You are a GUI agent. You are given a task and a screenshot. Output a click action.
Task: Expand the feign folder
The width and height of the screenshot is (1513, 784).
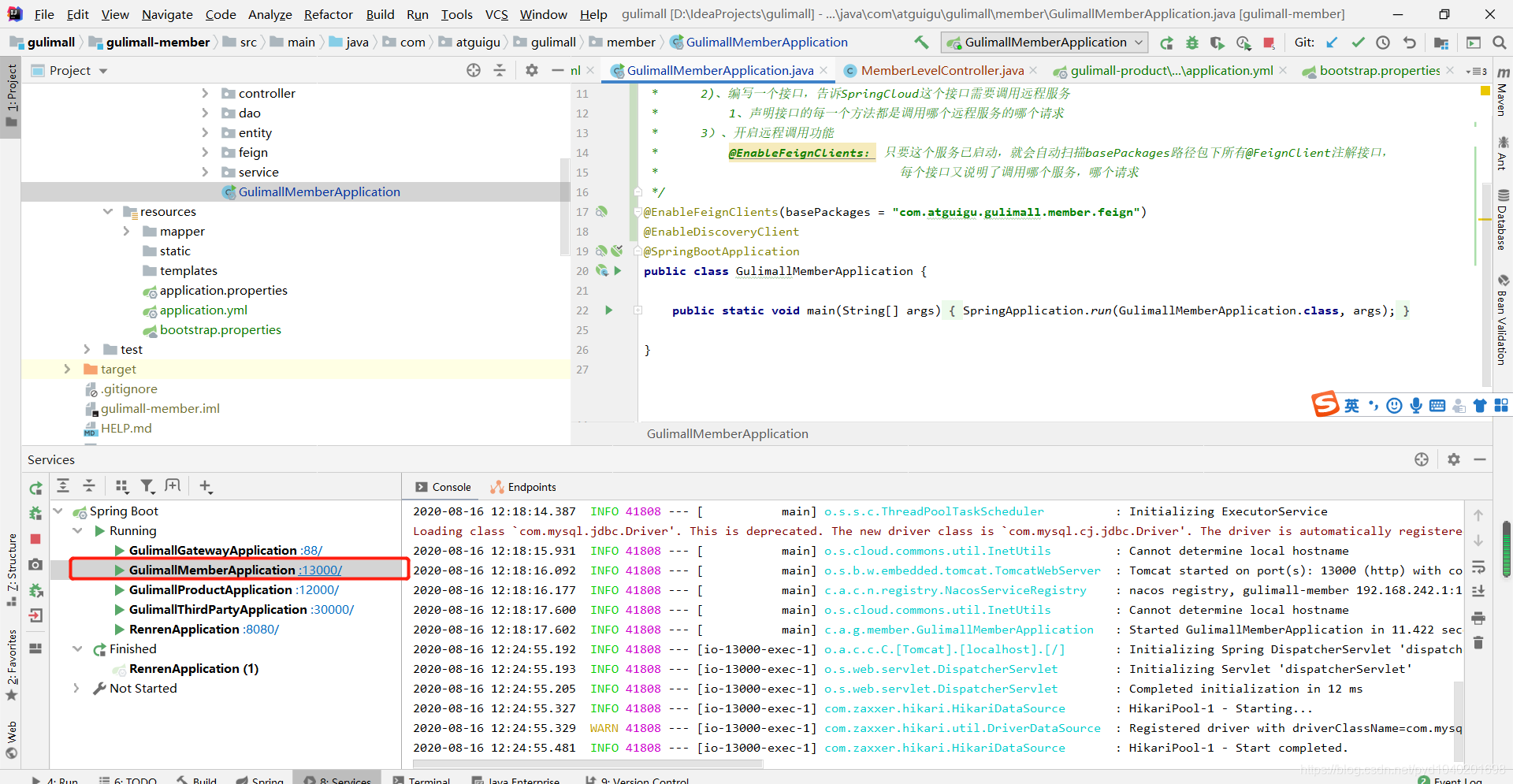205,152
